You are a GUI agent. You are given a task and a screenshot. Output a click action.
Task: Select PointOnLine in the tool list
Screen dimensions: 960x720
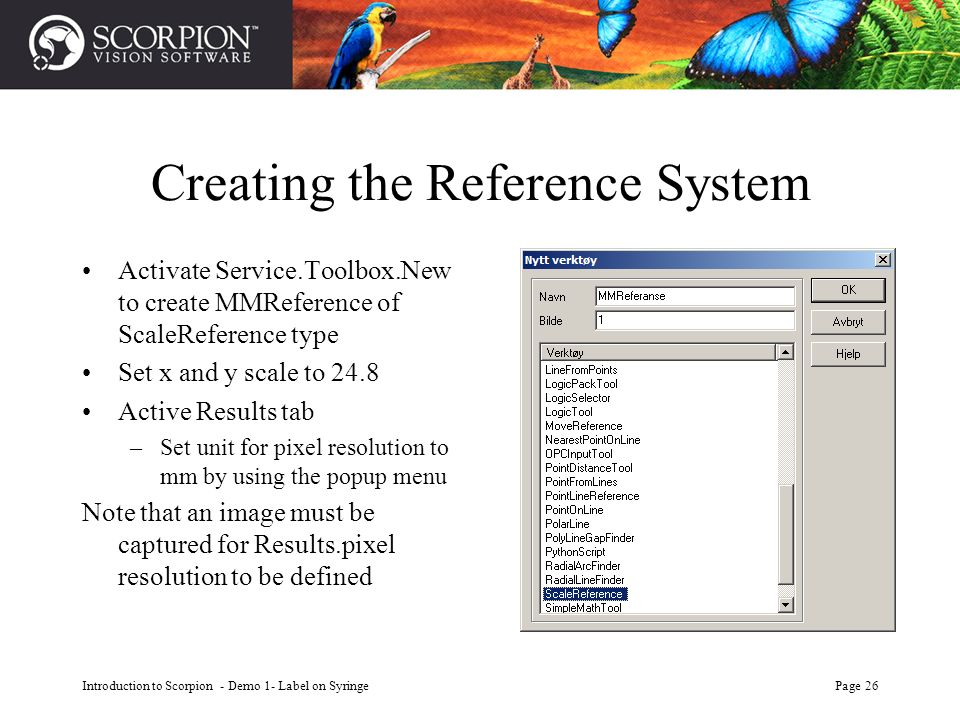(x=574, y=511)
